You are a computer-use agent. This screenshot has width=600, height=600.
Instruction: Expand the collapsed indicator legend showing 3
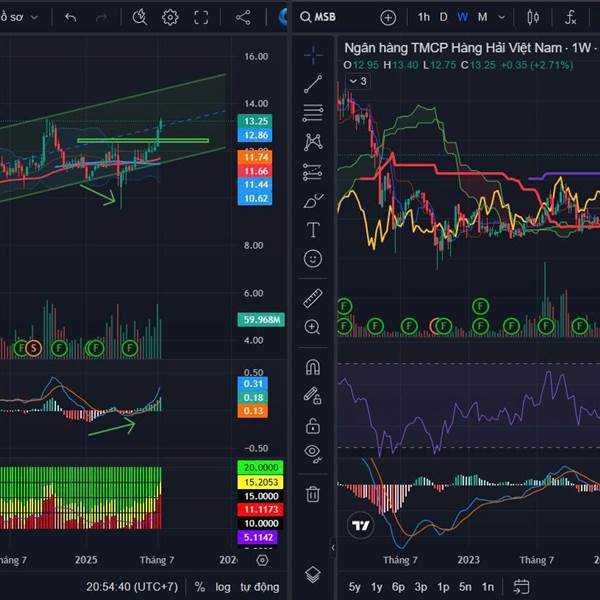click(358, 81)
